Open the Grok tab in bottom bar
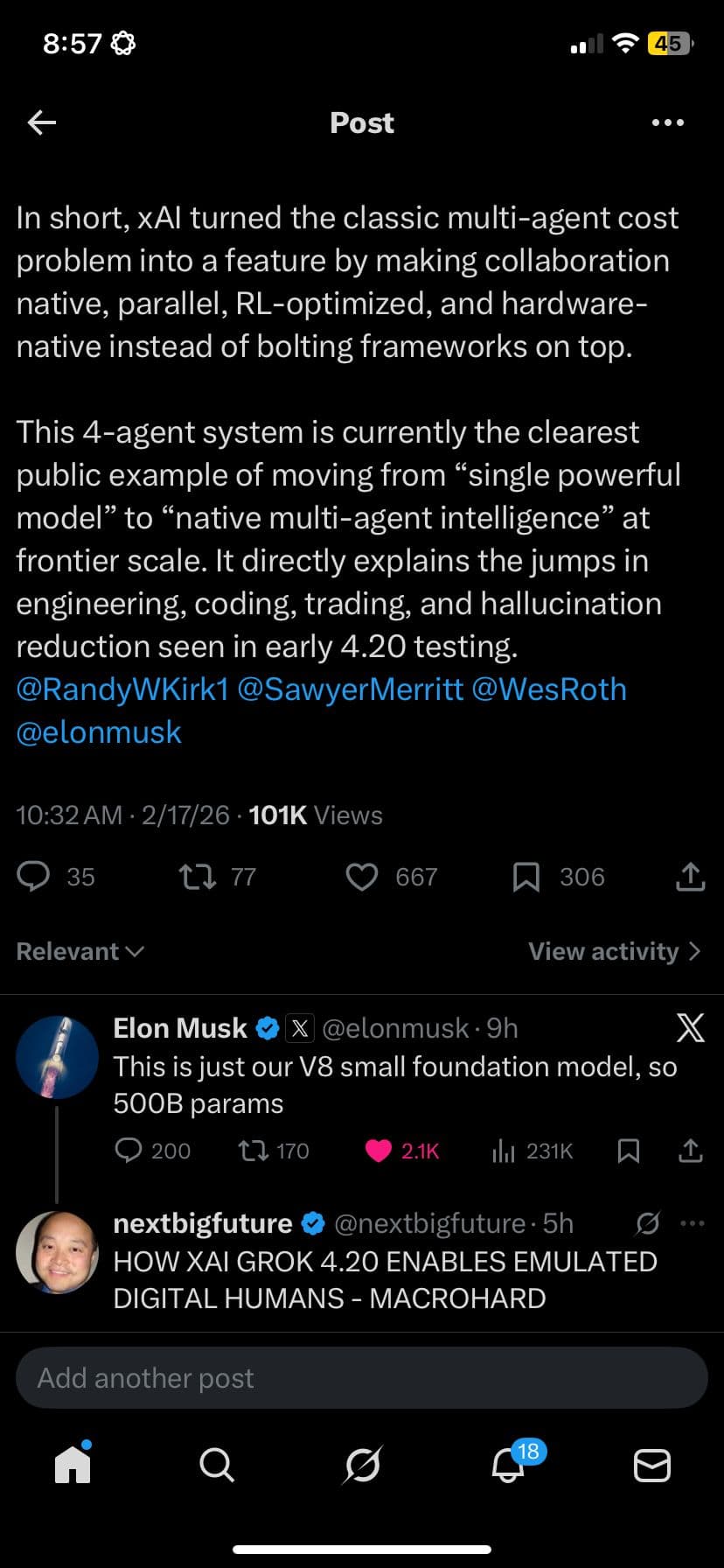The width and height of the screenshot is (724, 1568). coord(362,1464)
